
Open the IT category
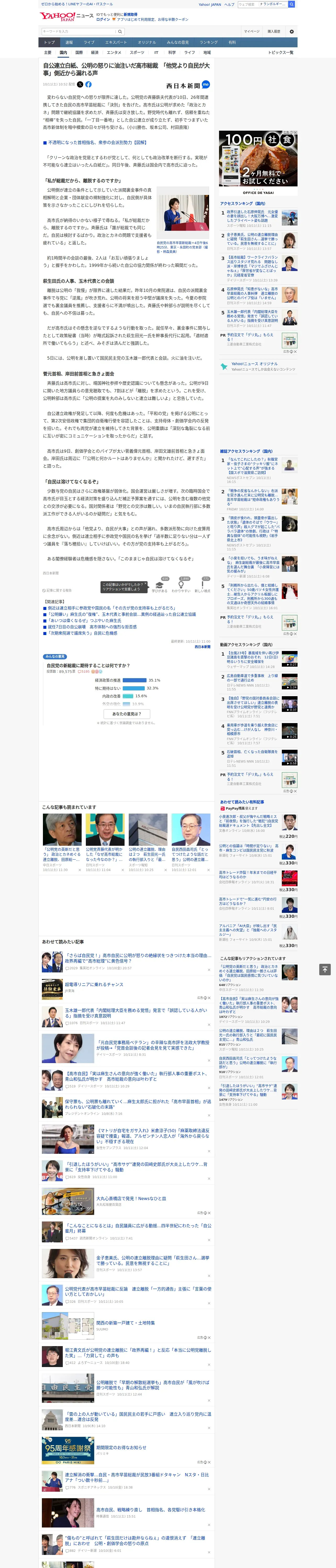point(156,52)
